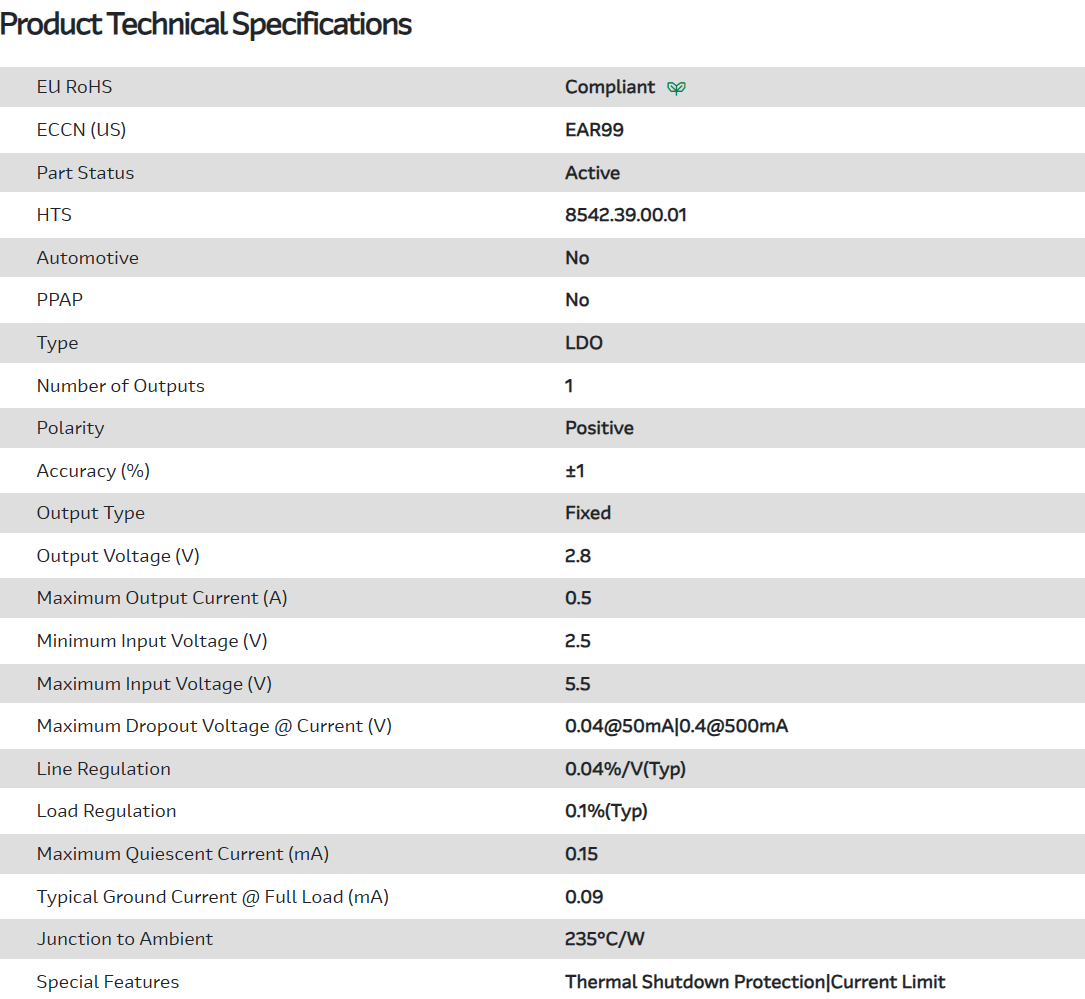The width and height of the screenshot is (1085, 999).
Task: Select the HTS code 8542.39.00.01
Action: [x=625, y=215]
